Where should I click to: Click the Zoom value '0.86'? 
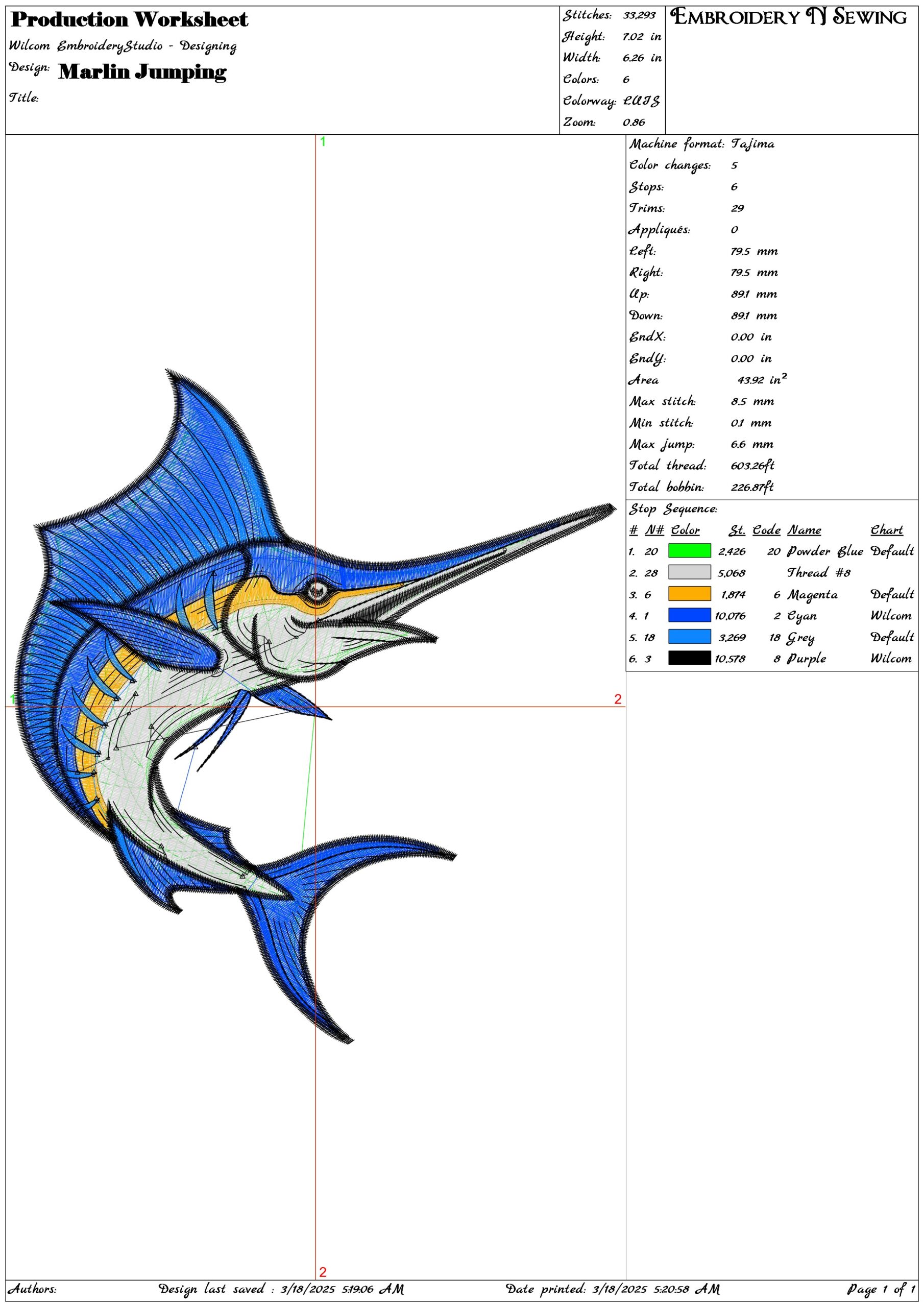point(634,123)
